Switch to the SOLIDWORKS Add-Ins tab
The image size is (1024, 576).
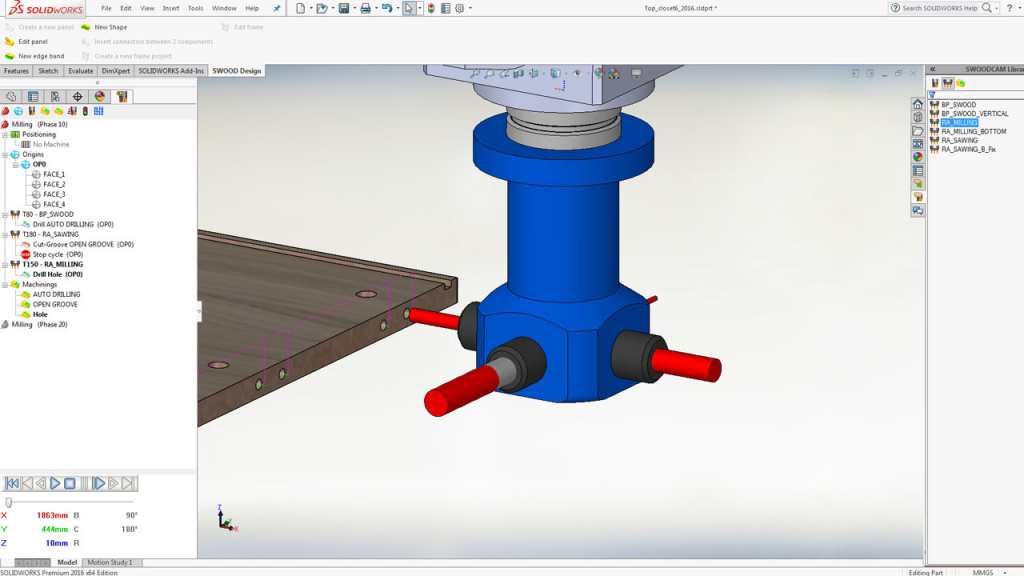pos(171,71)
